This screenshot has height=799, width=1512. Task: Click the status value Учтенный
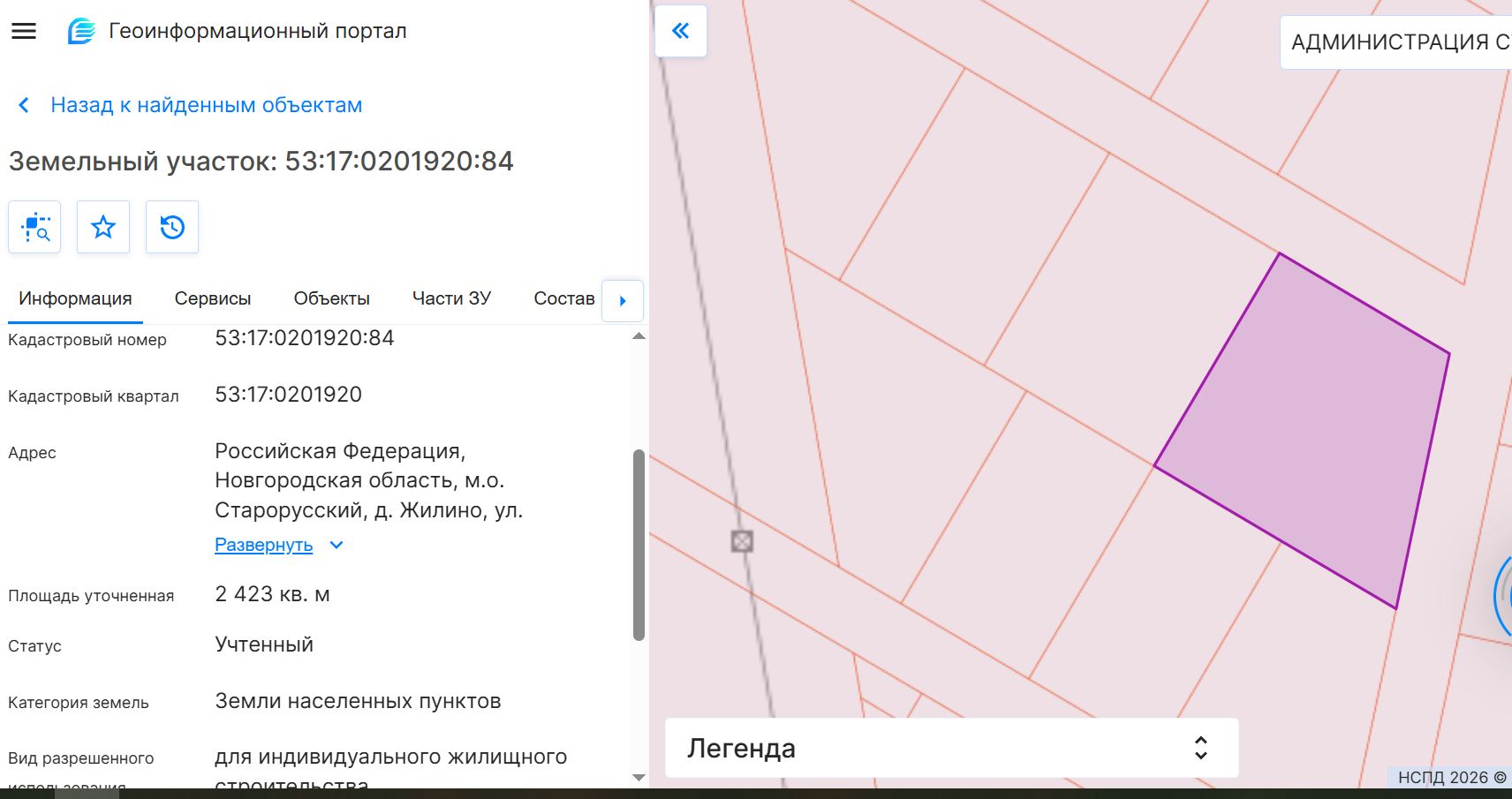point(264,644)
